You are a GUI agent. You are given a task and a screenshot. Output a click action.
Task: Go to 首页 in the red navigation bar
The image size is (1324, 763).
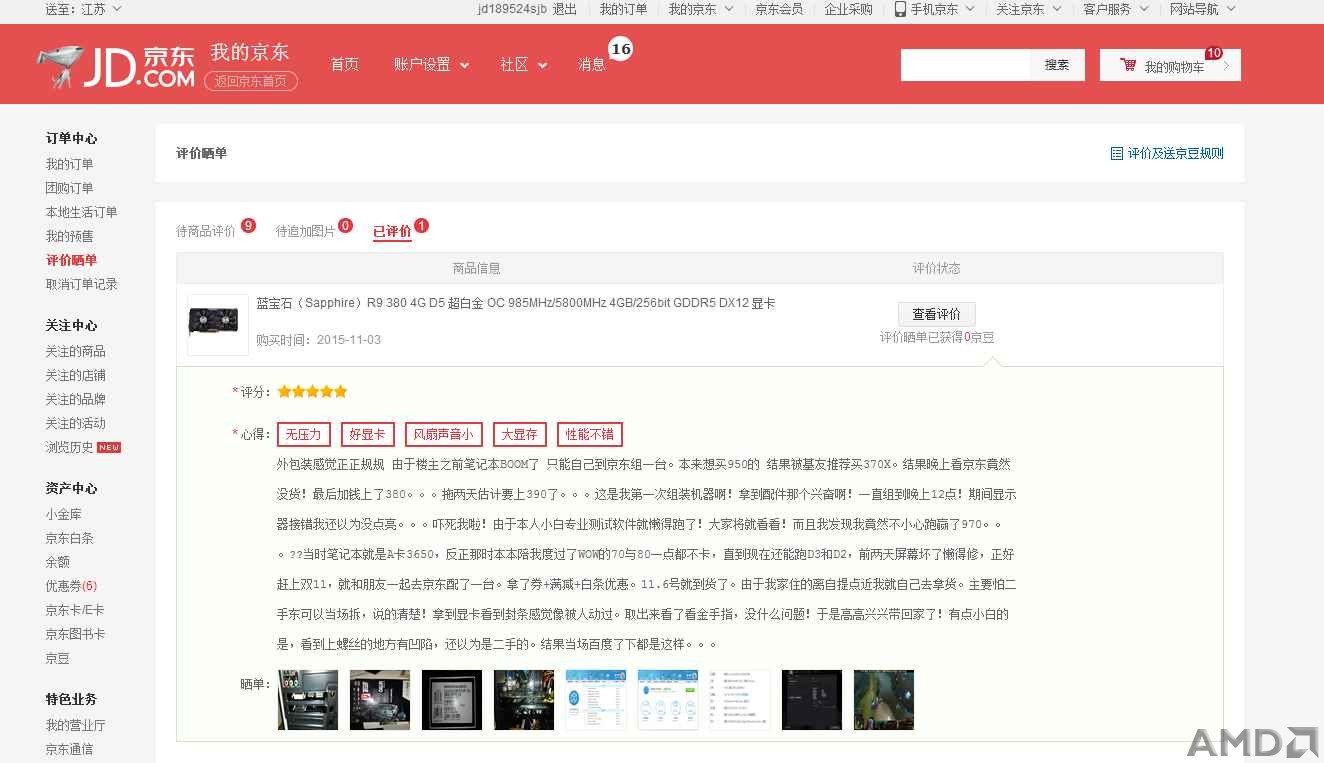pos(344,64)
